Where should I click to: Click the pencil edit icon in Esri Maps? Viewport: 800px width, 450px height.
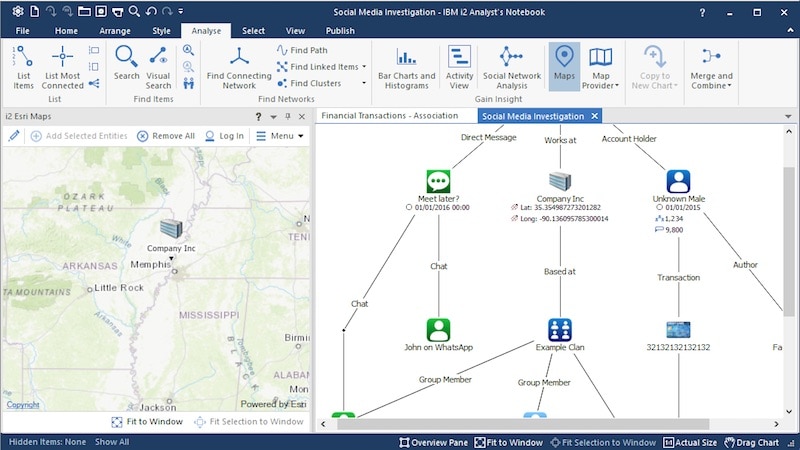pyautogui.click(x=14, y=136)
